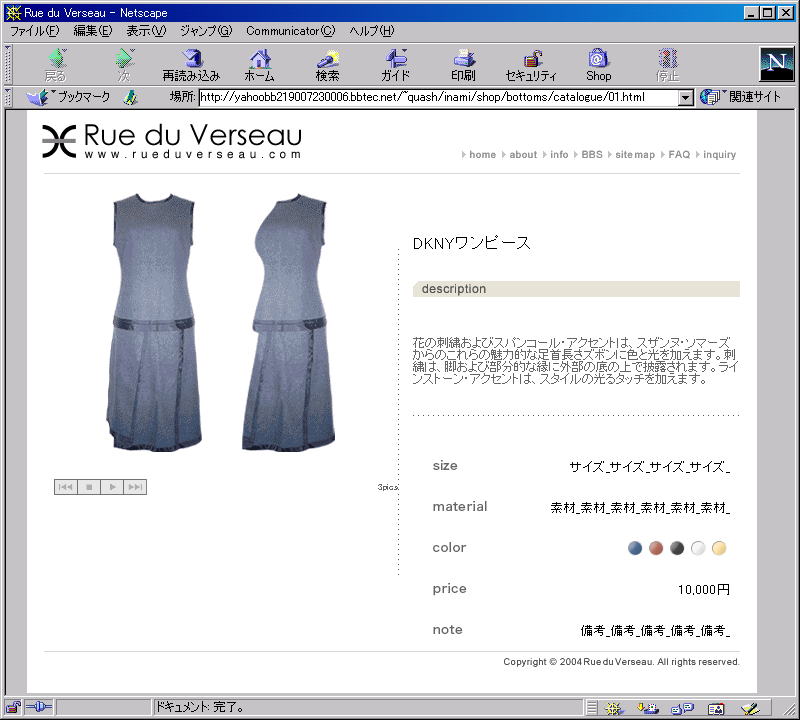Open Navigator from the component bar
This screenshot has height=720, width=800.
614,708
